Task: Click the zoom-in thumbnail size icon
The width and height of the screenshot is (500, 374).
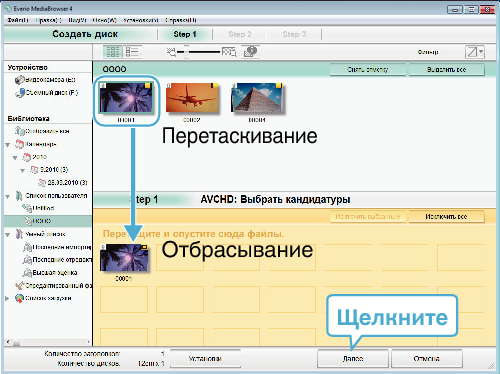Action: coord(229,52)
